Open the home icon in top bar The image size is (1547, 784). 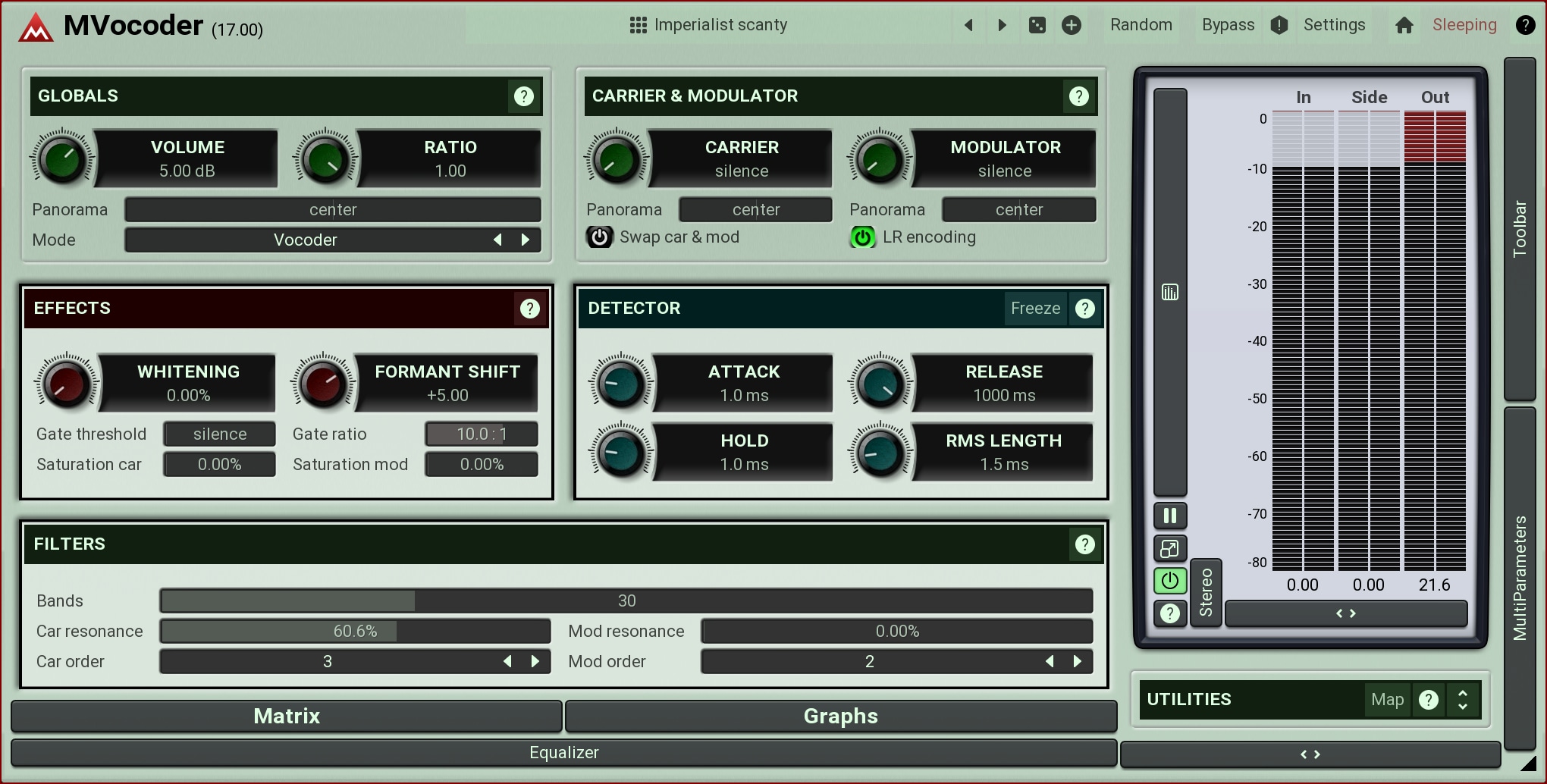click(1404, 25)
